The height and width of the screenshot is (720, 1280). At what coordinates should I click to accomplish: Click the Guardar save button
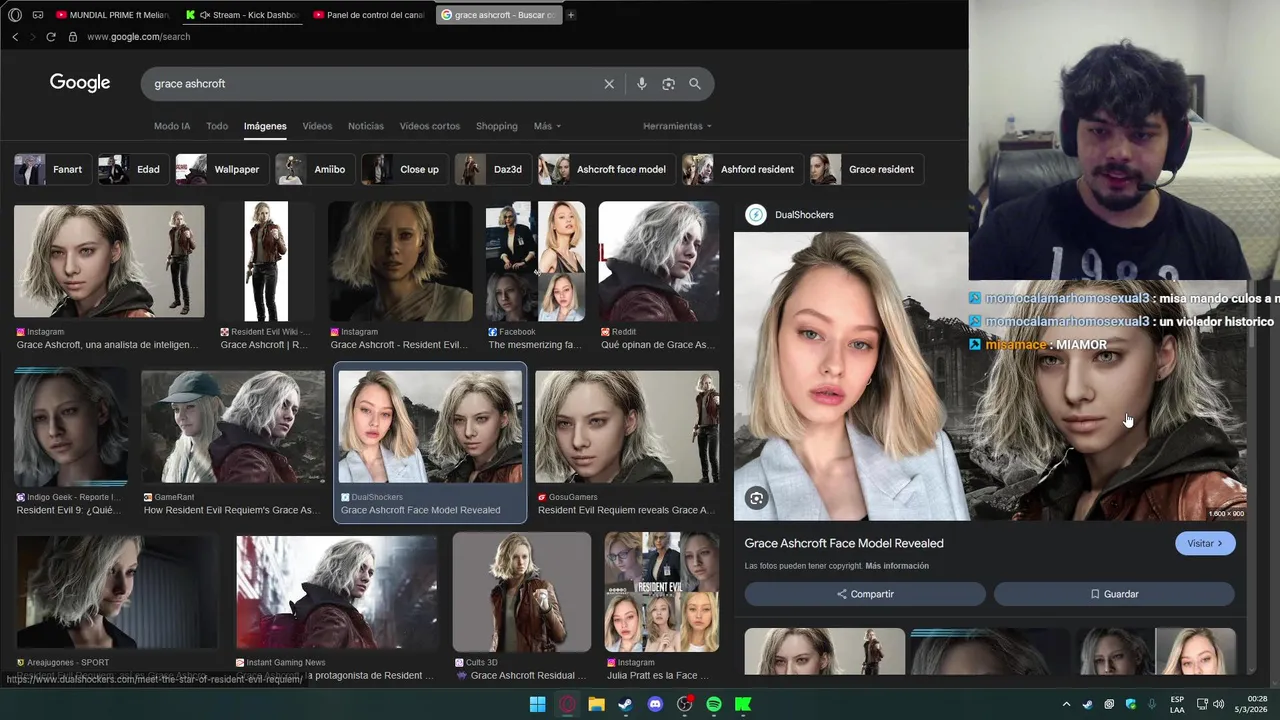[x=1114, y=594]
